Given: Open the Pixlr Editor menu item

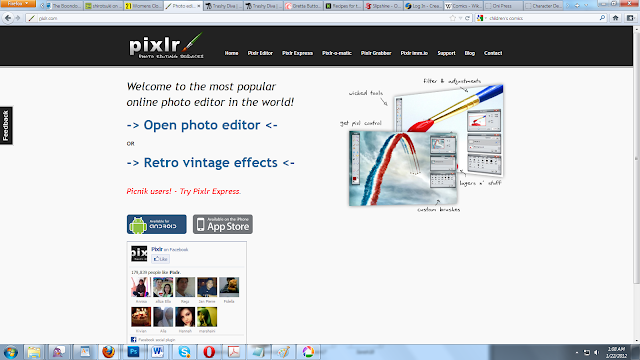Looking at the screenshot, I should coord(260,53).
